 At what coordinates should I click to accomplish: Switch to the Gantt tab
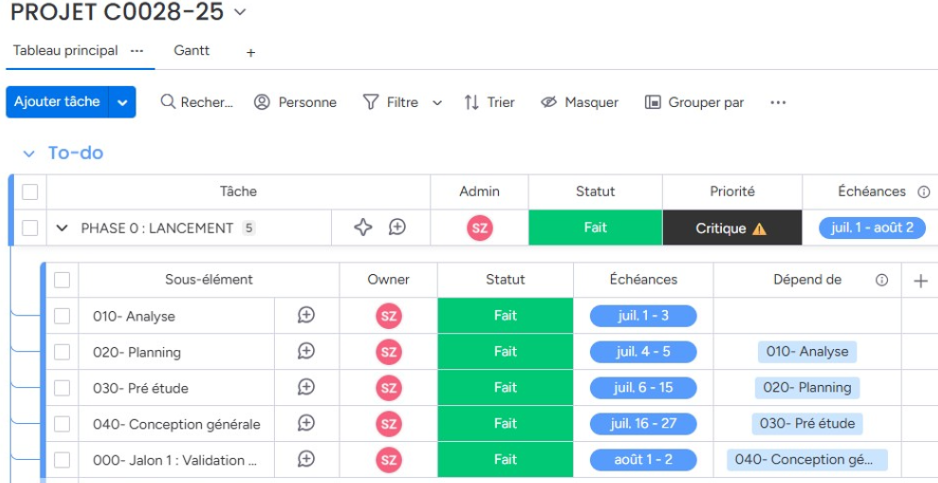[191, 50]
